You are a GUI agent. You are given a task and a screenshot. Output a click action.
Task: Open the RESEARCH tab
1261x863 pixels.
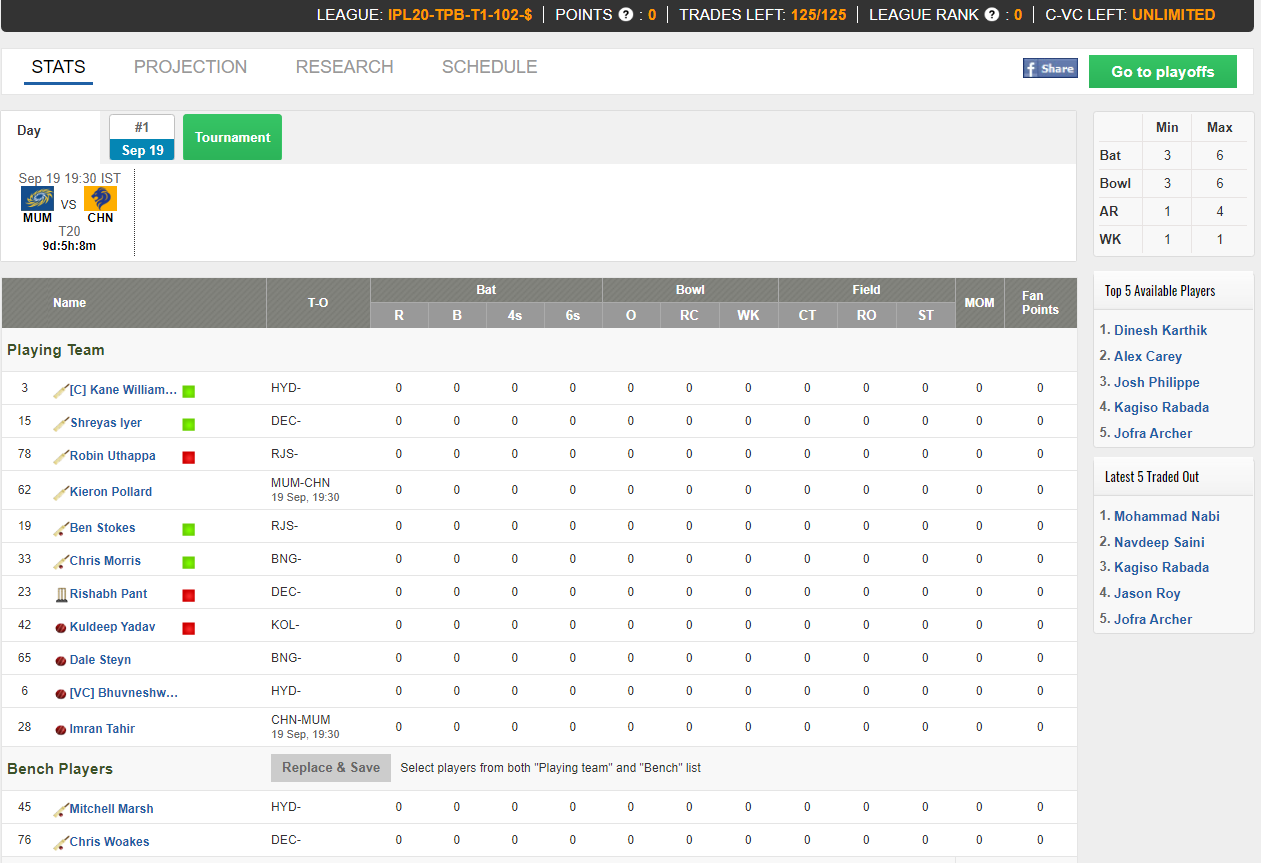point(345,67)
